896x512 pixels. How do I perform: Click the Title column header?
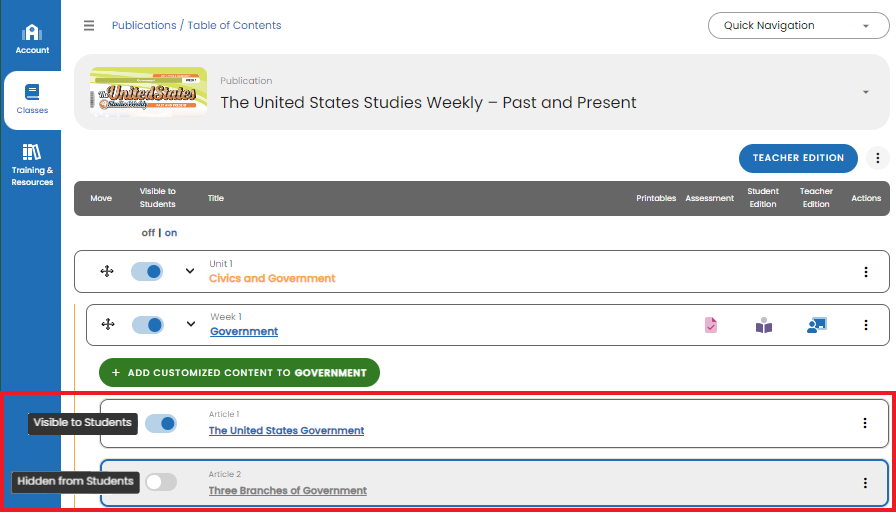click(x=216, y=198)
